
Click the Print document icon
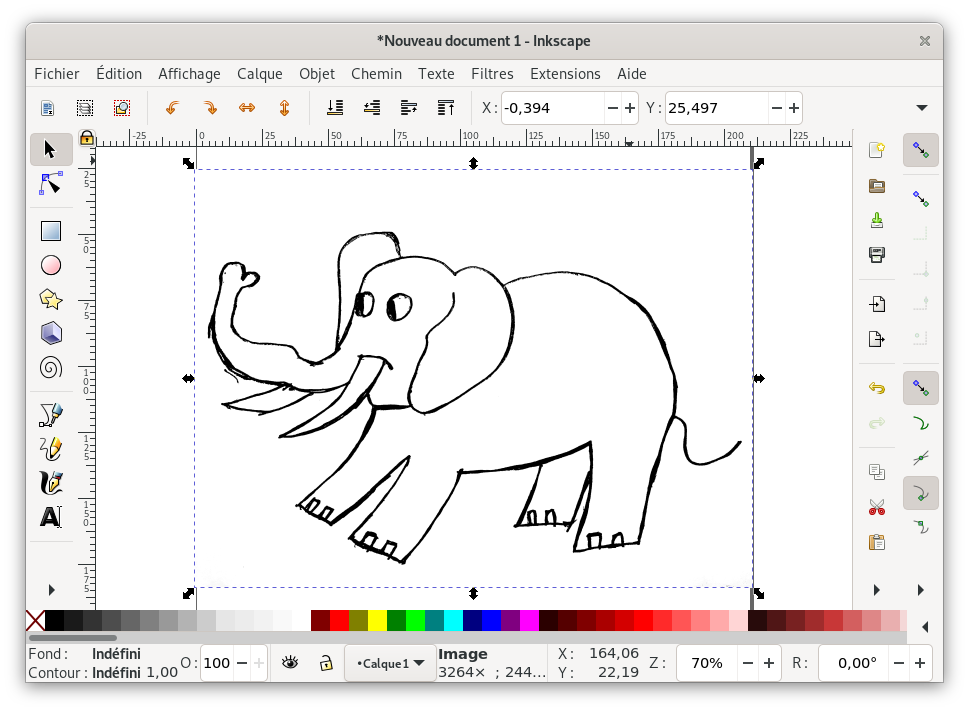(877, 255)
